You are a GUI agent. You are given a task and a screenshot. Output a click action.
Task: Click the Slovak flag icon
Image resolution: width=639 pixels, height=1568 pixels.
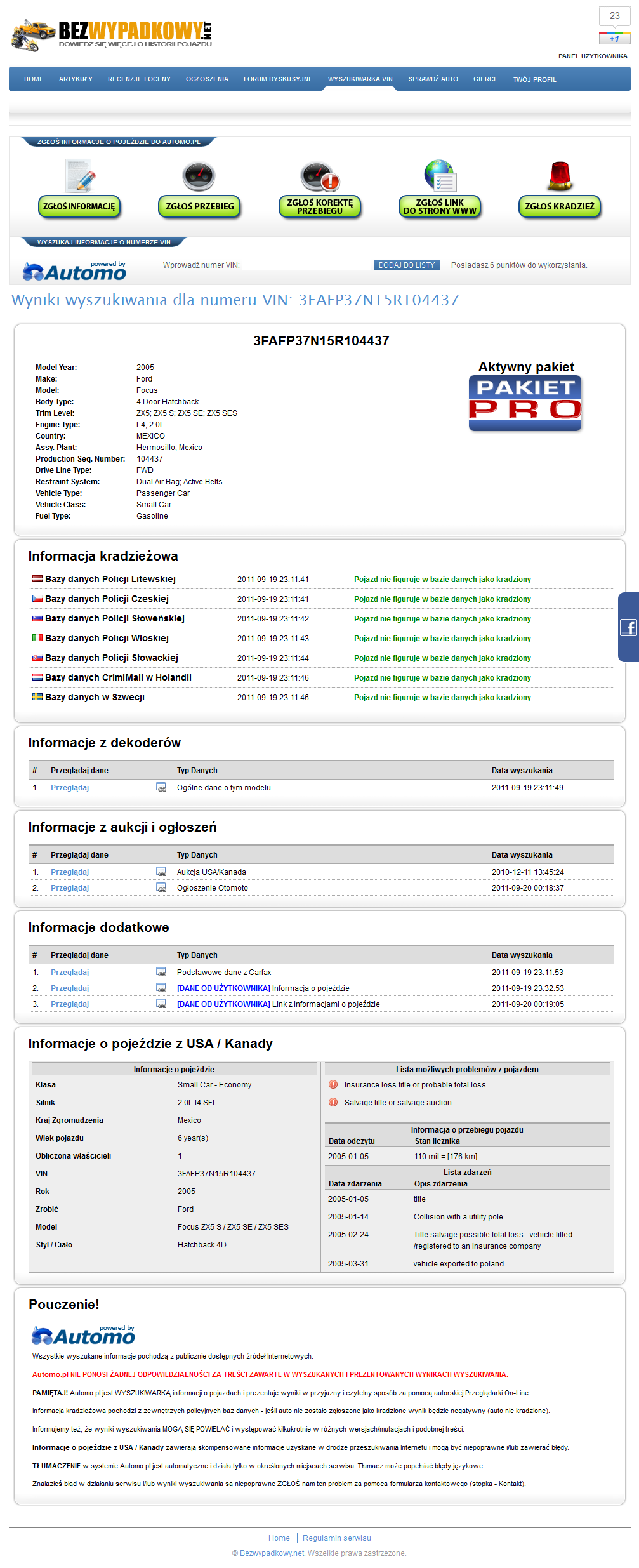click(37, 657)
